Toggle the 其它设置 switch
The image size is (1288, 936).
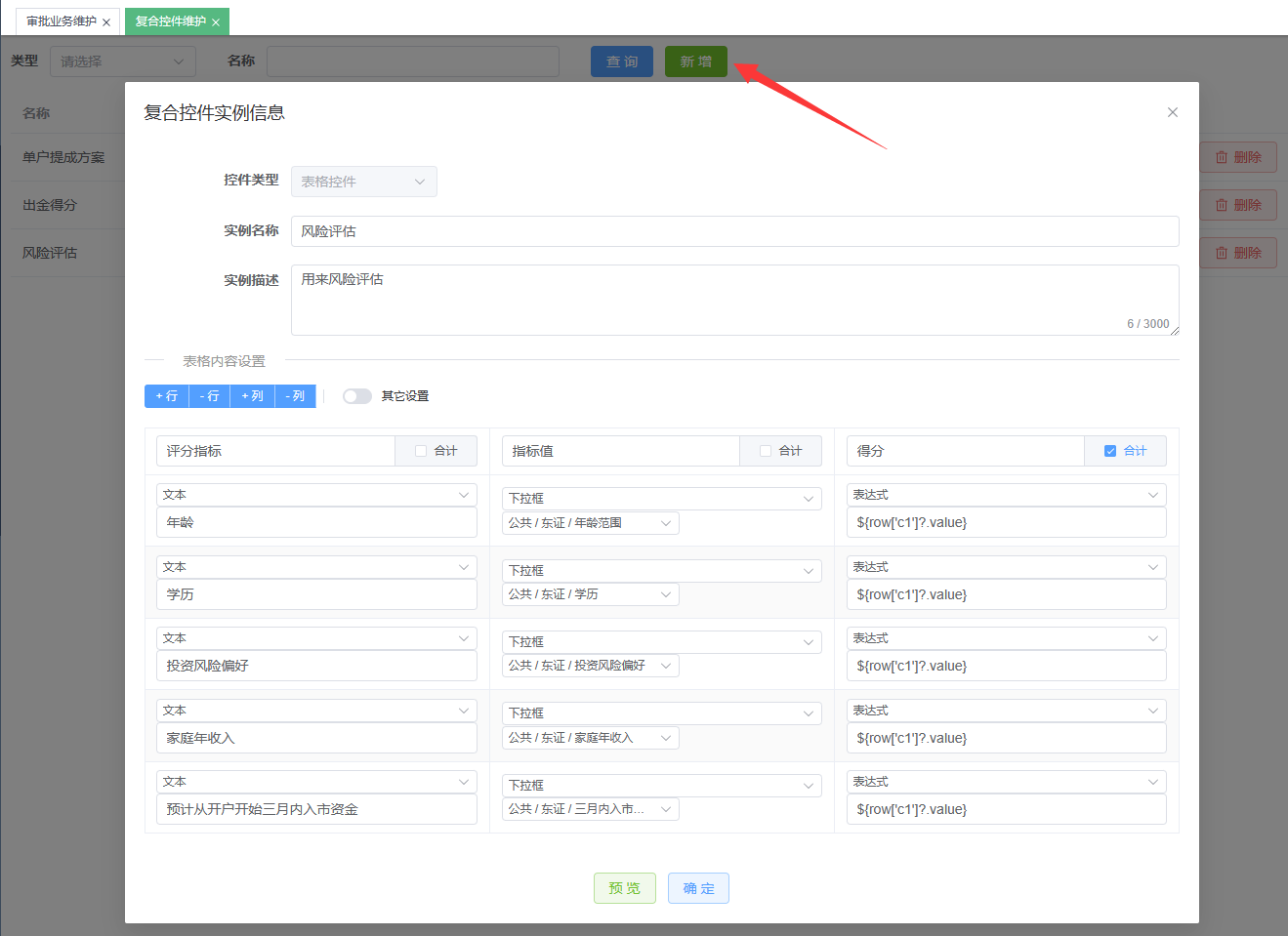point(357,396)
